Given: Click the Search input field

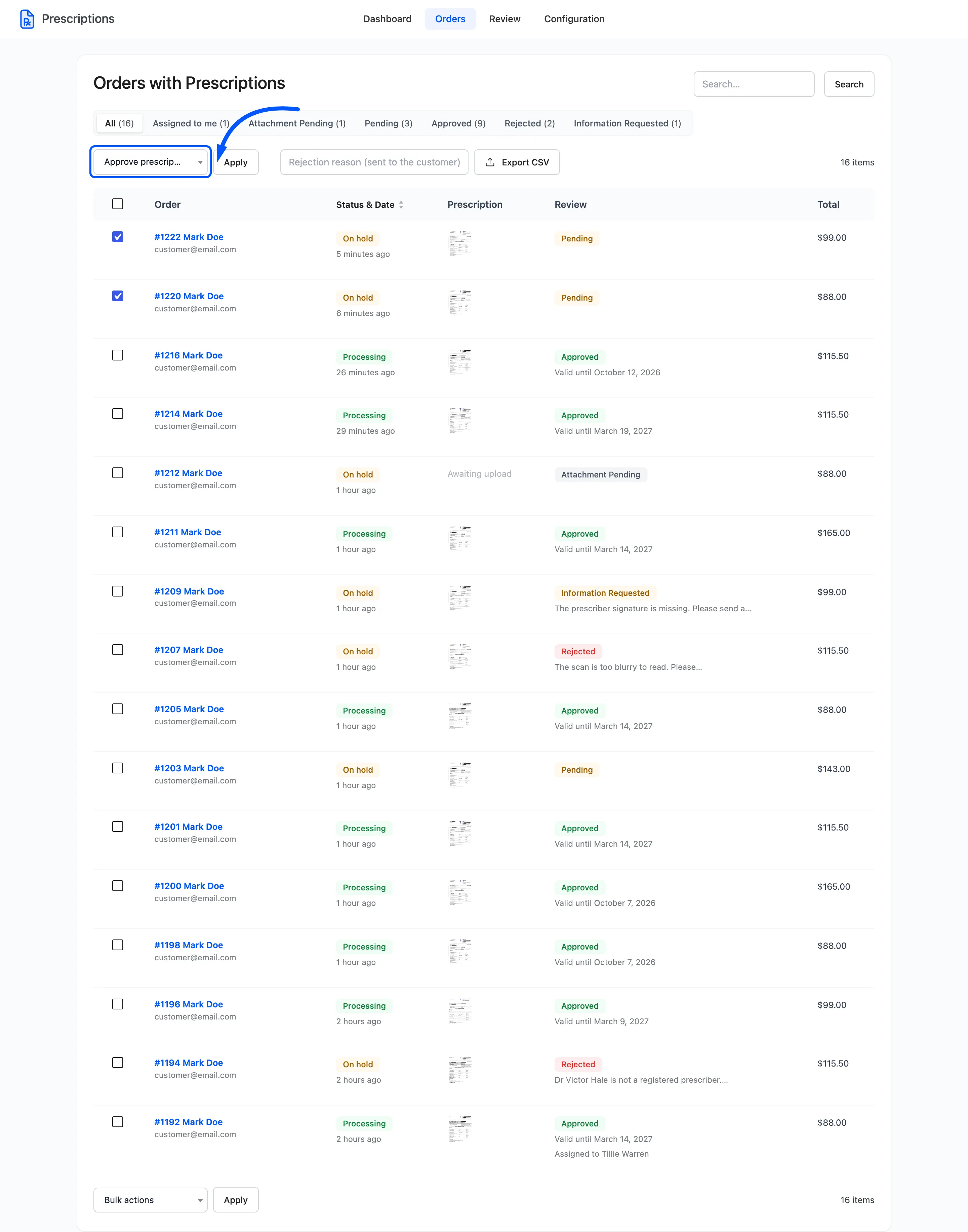Looking at the screenshot, I should (754, 84).
